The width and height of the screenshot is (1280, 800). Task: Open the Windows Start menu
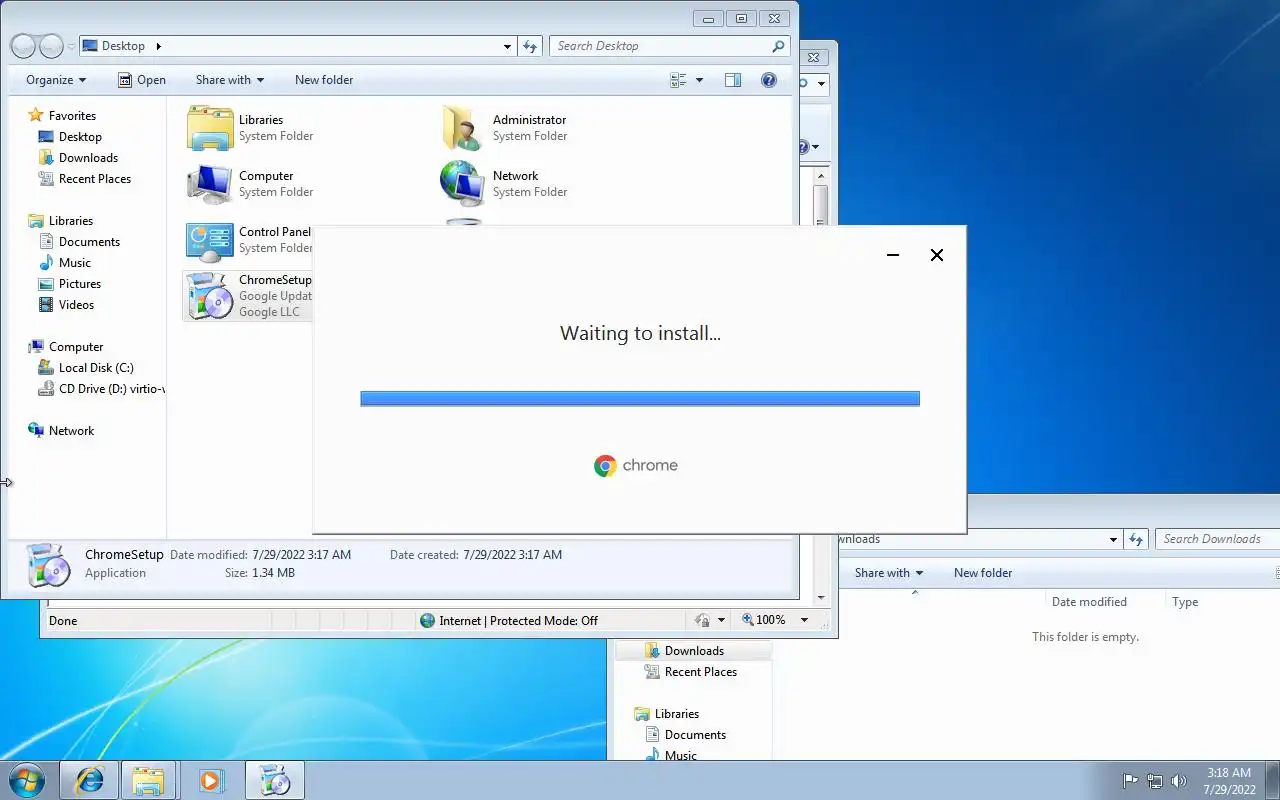27,780
